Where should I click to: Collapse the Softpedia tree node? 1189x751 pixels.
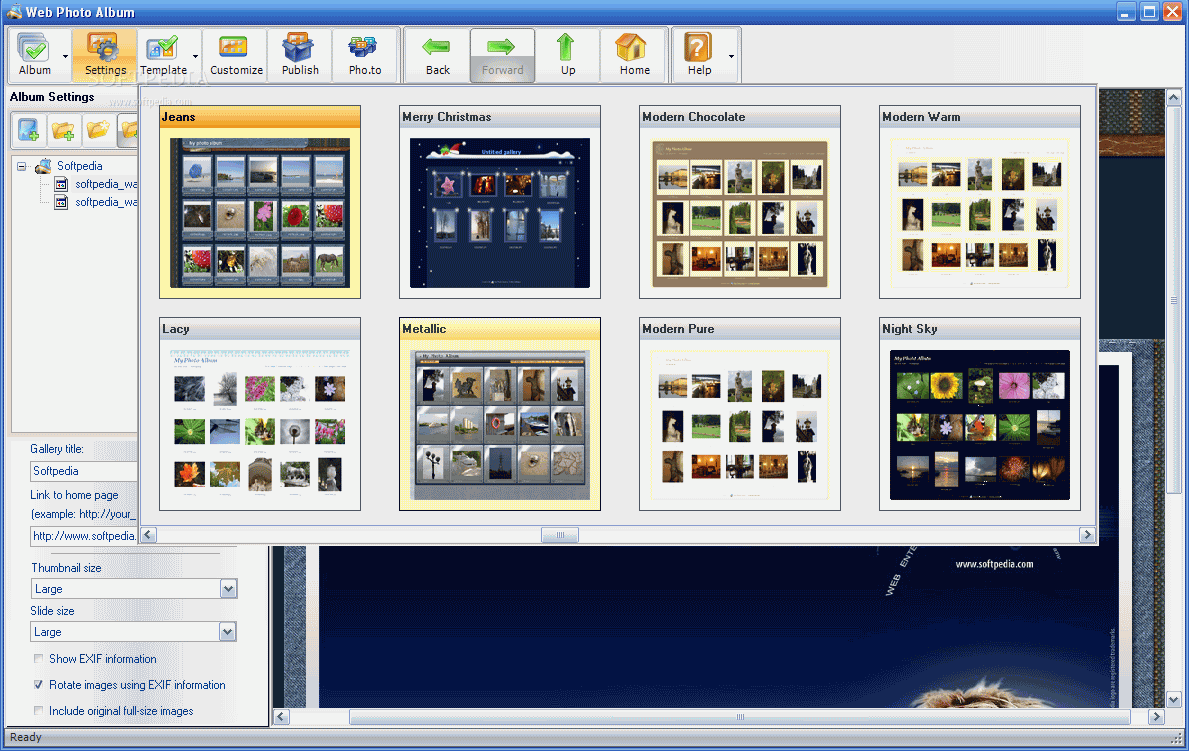[21, 166]
